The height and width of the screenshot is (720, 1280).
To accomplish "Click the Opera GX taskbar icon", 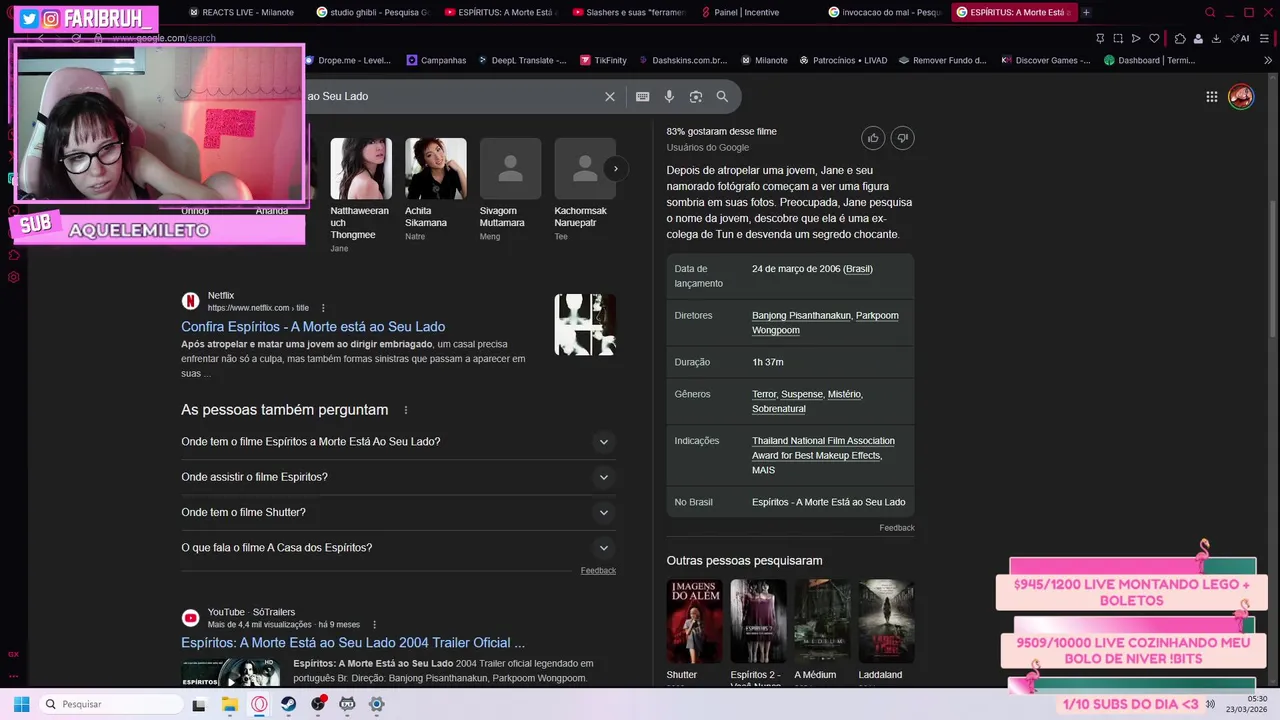I will (259, 704).
